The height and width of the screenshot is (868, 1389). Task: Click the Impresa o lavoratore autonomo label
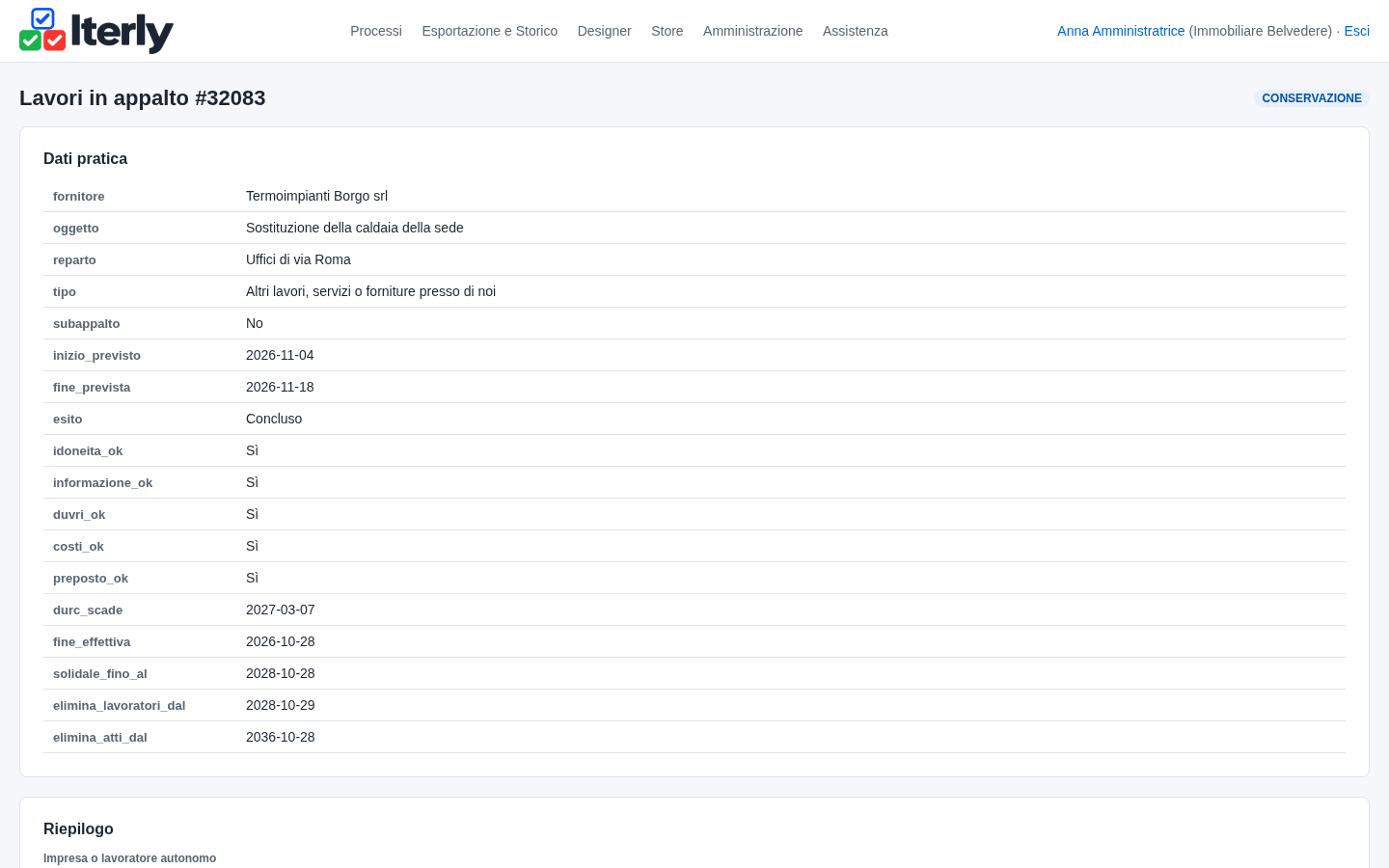(x=130, y=858)
